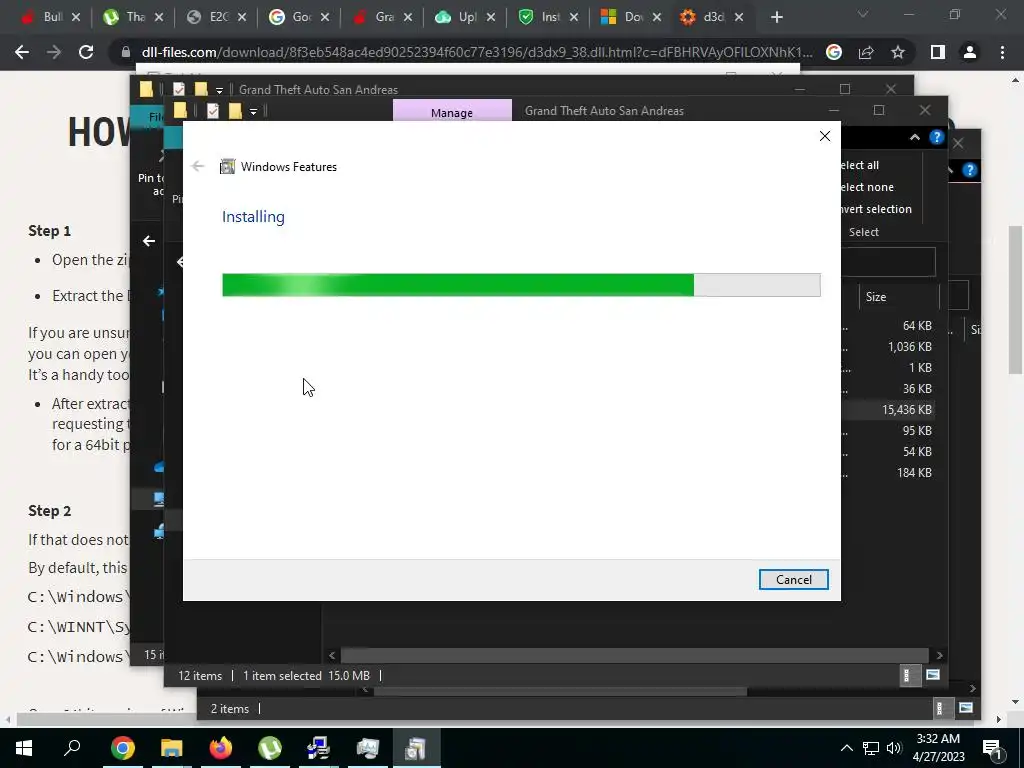Open uTorrent from the taskbar
Image resolution: width=1024 pixels, height=768 pixels.
click(x=270, y=748)
